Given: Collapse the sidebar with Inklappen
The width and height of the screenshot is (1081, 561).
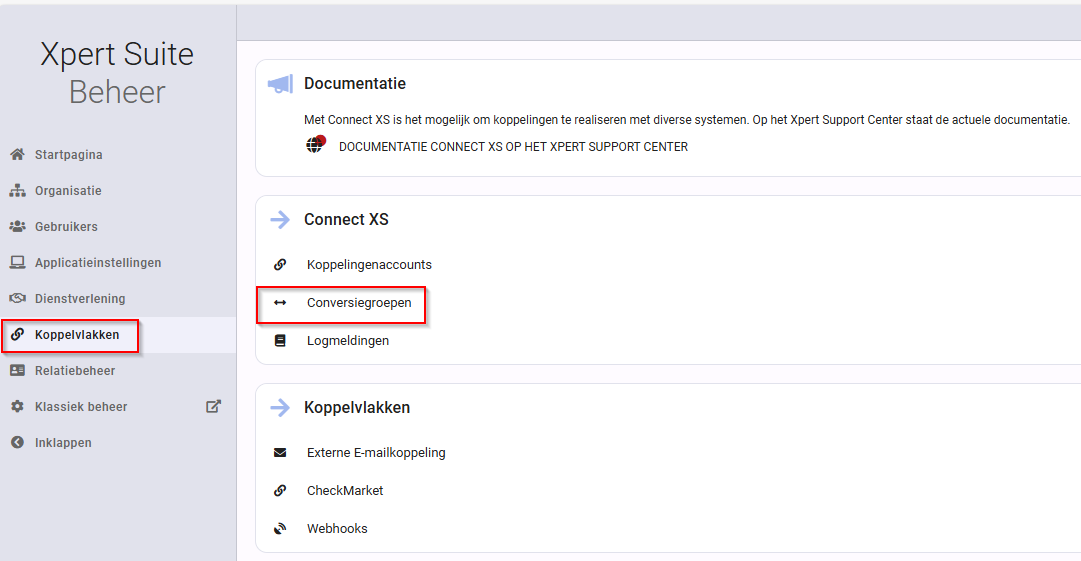Looking at the screenshot, I should 63,442.
